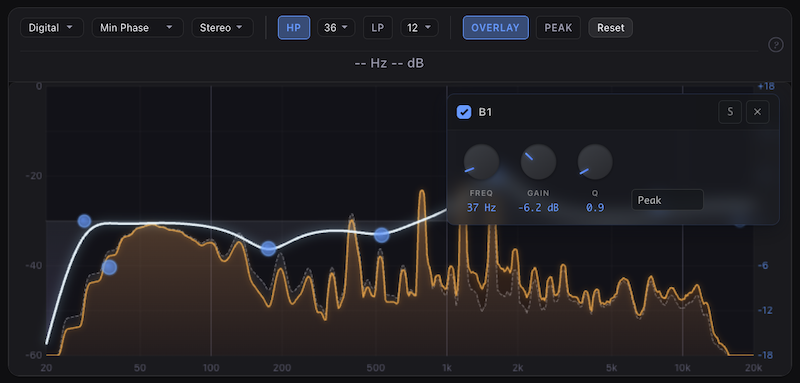Click the '-- Hz -- dB' readout
The image size is (800, 383).
coord(389,63)
